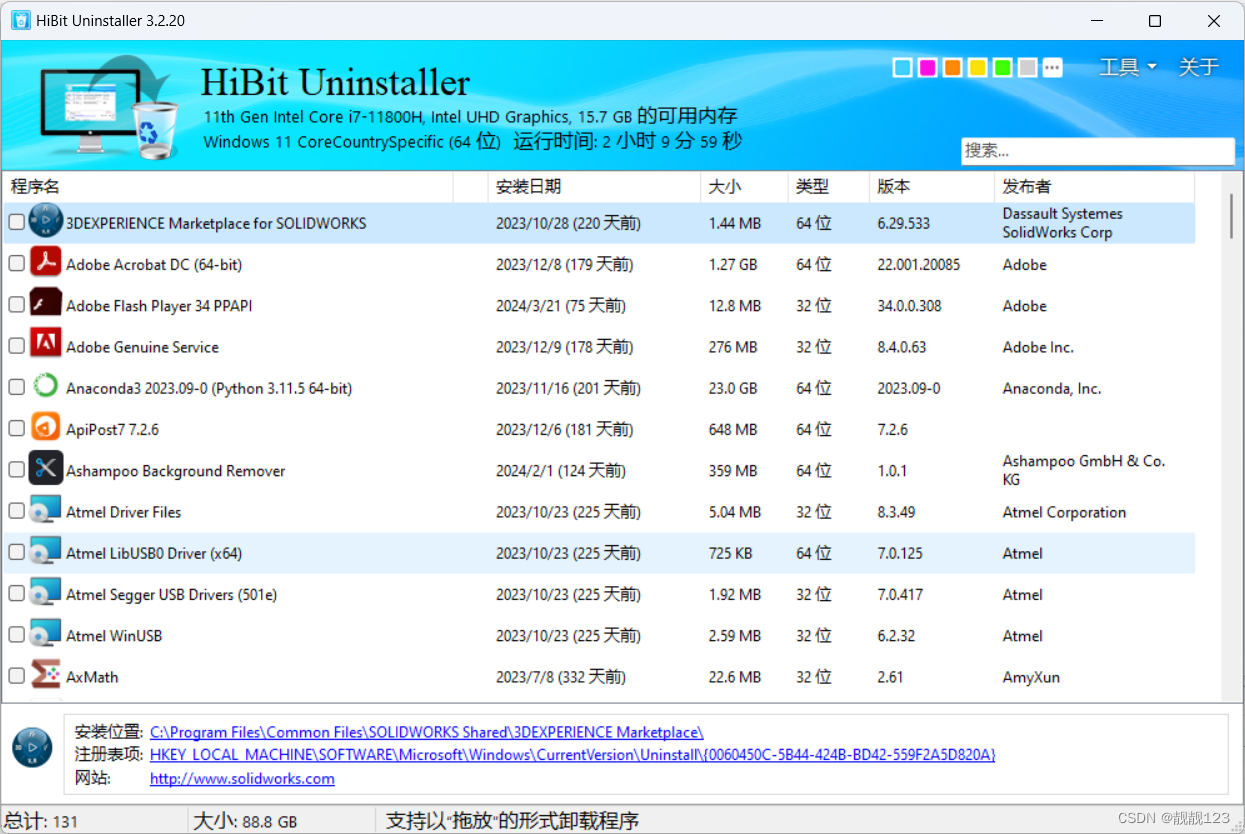Click the 648 MB size cell
The image size is (1245, 834).
pos(735,429)
